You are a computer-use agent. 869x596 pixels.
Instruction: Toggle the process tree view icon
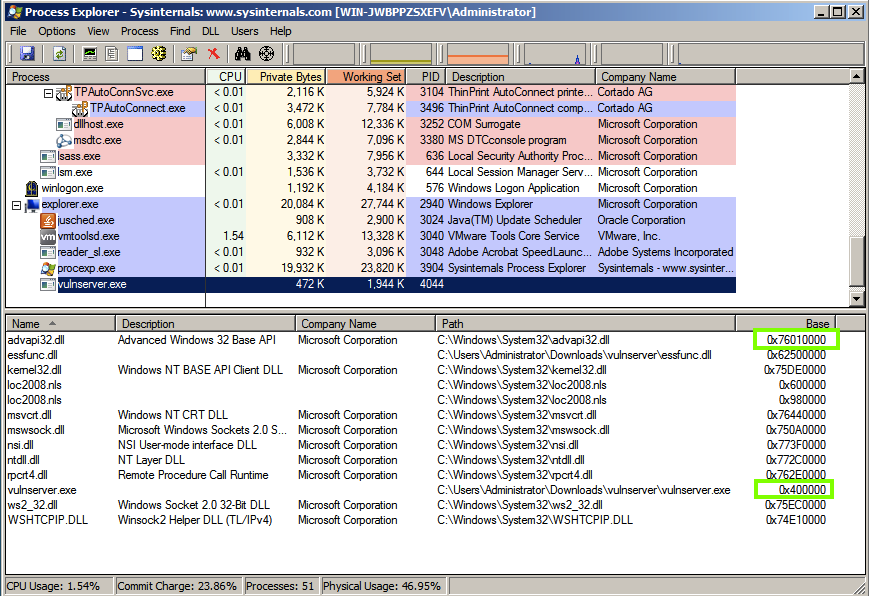[113, 53]
